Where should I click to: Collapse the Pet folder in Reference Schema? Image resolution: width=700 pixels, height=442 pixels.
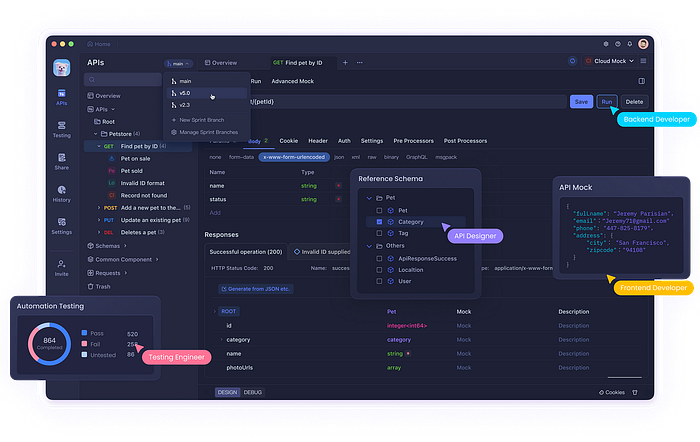[369, 198]
